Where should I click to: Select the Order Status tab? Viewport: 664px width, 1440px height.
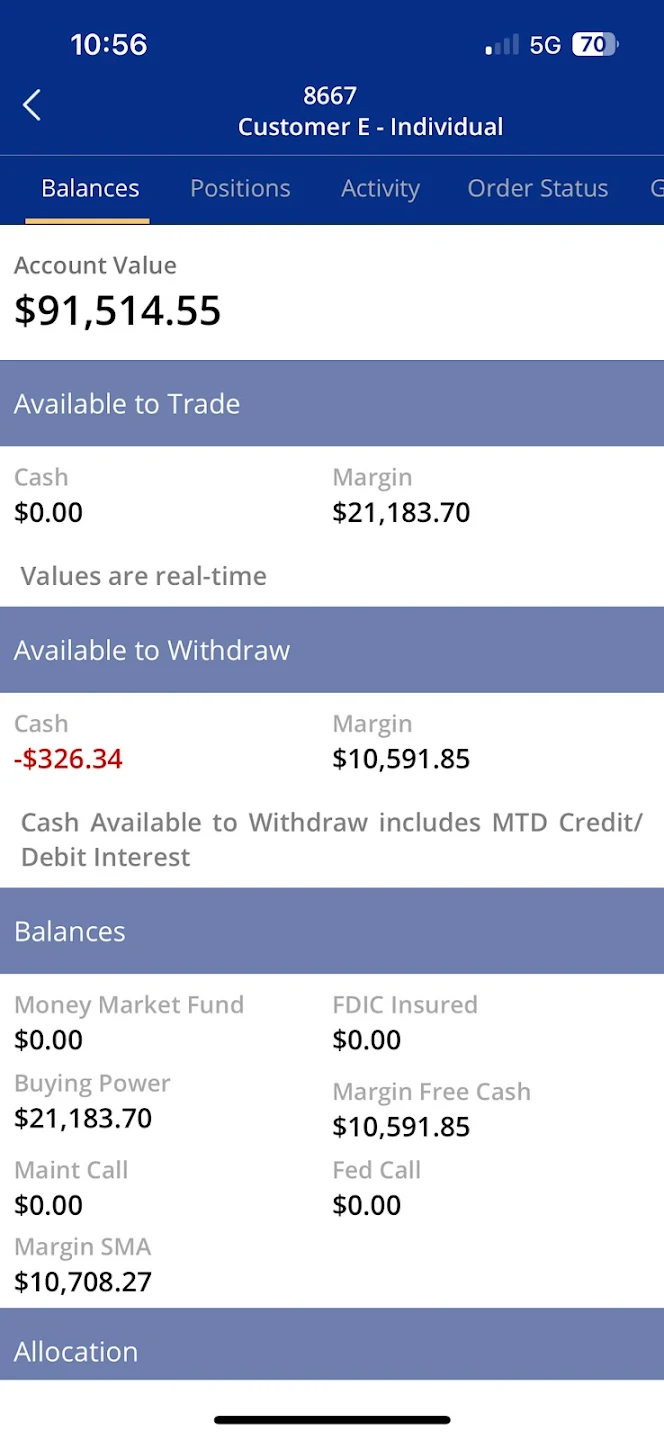click(x=537, y=188)
